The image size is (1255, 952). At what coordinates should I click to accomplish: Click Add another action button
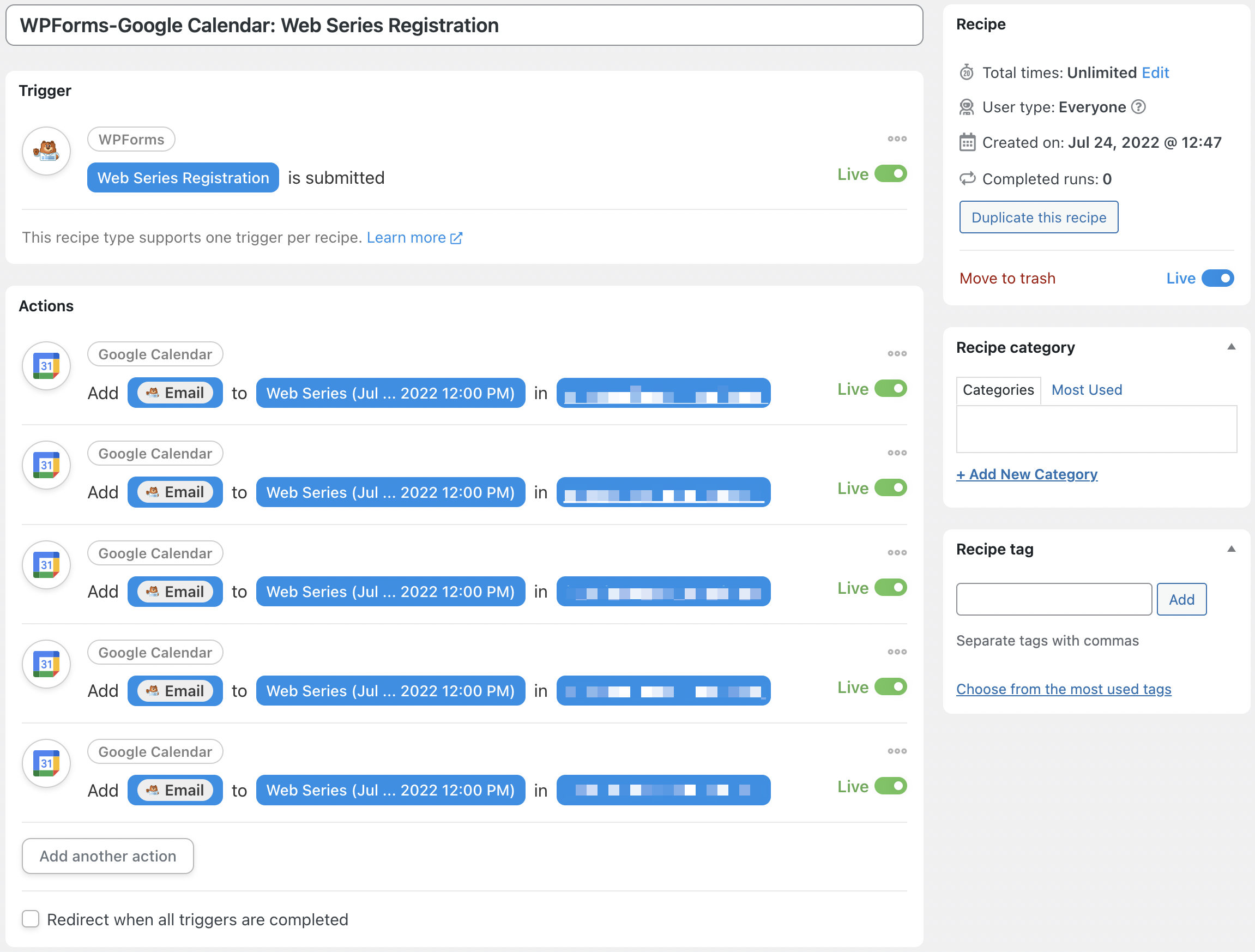pos(108,856)
